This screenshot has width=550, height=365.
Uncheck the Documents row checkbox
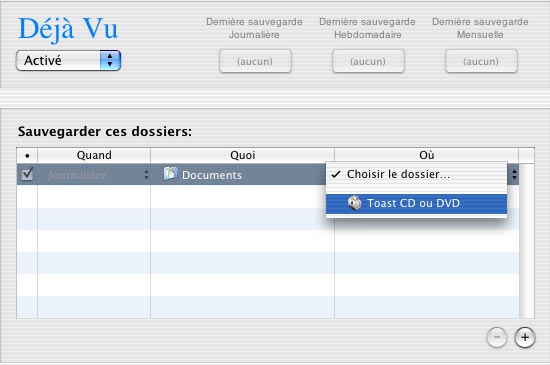pyautogui.click(x=27, y=174)
